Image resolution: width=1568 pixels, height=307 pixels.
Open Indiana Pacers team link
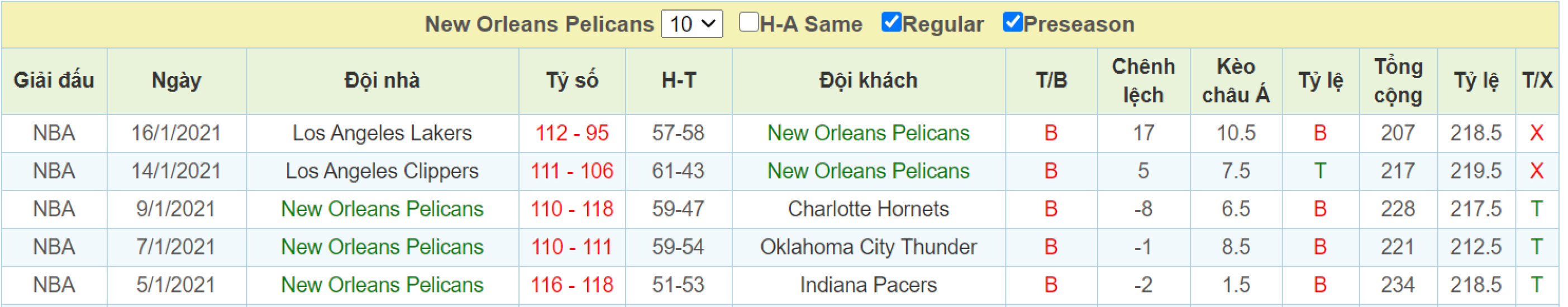868,285
